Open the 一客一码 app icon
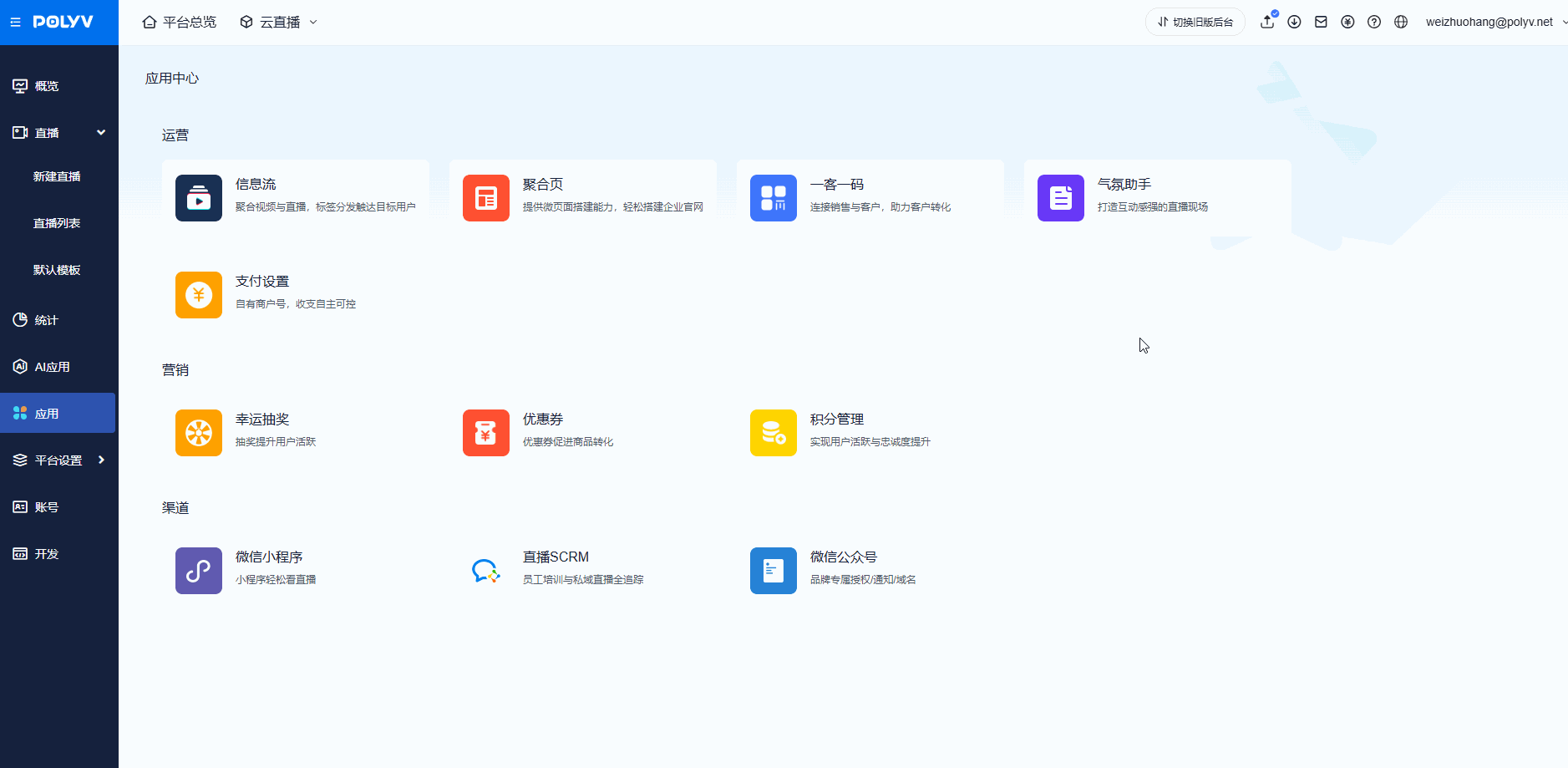Viewport: 1568px width, 768px height. click(x=774, y=198)
